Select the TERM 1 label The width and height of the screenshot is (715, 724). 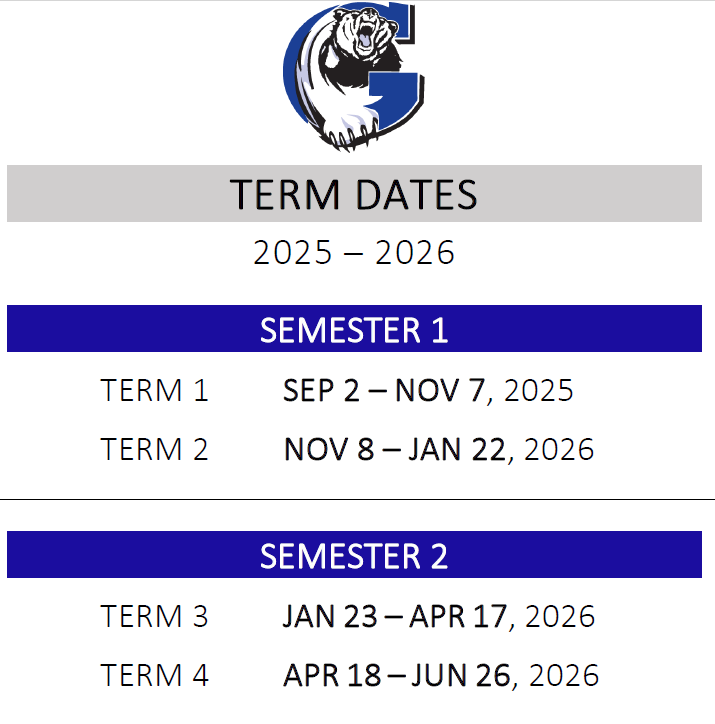pyautogui.click(x=154, y=390)
